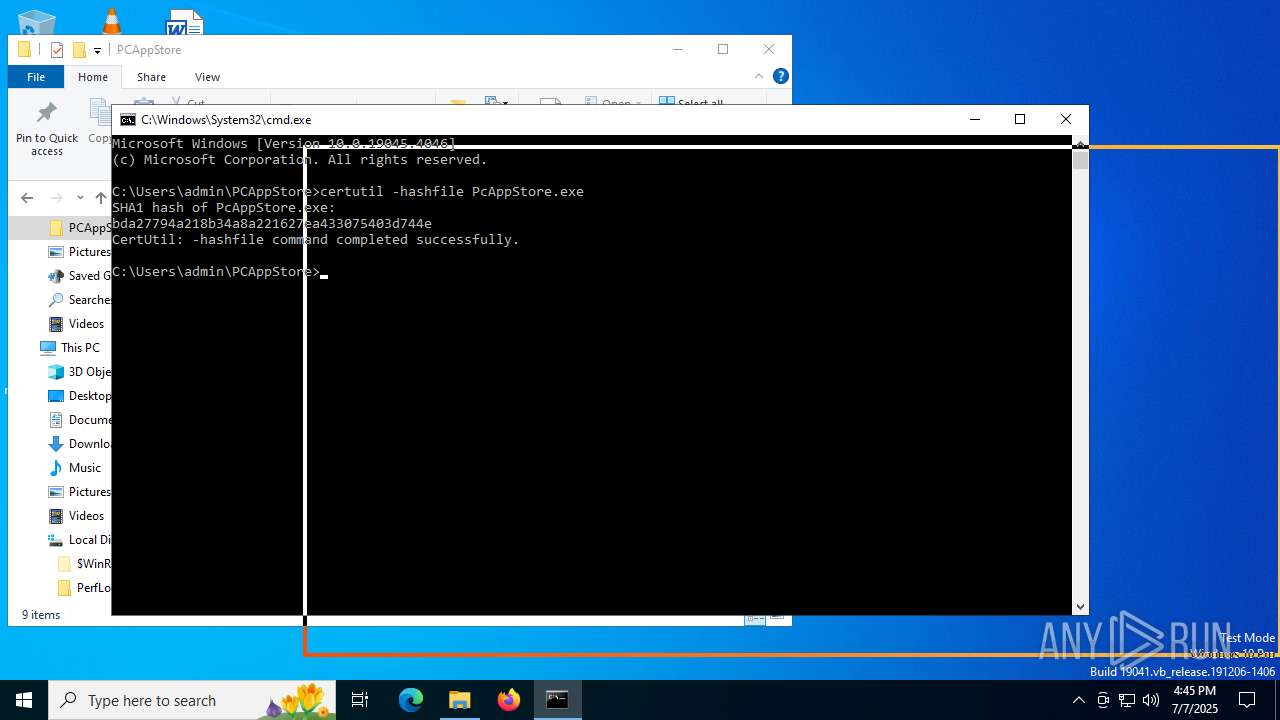Open the Customize Quick Access Toolbar dropdown
1280x720 pixels.
coord(97,50)
